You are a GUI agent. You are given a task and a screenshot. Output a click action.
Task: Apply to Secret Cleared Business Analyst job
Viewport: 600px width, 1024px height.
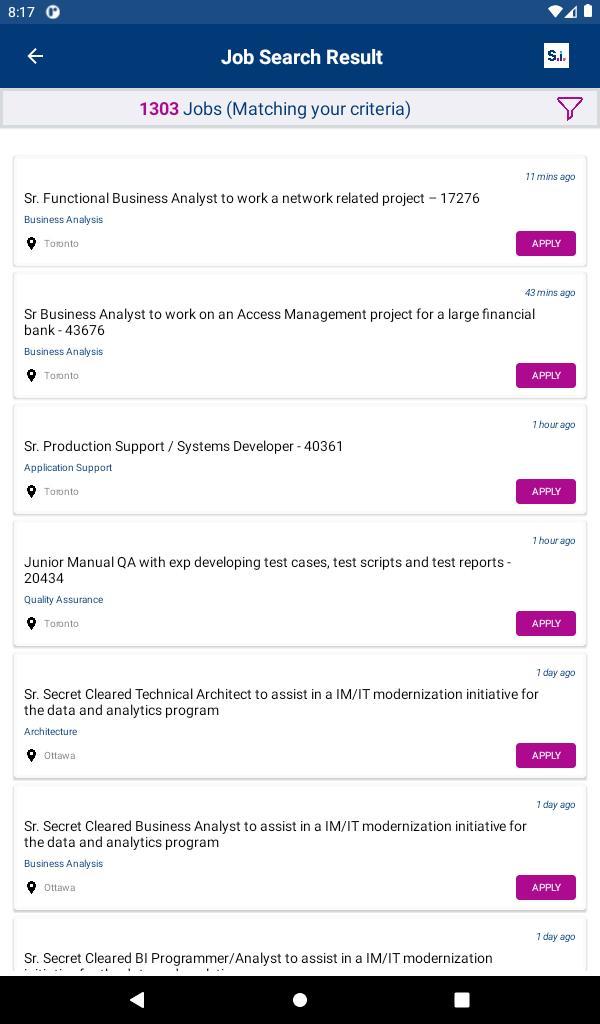tap(545, 888)
